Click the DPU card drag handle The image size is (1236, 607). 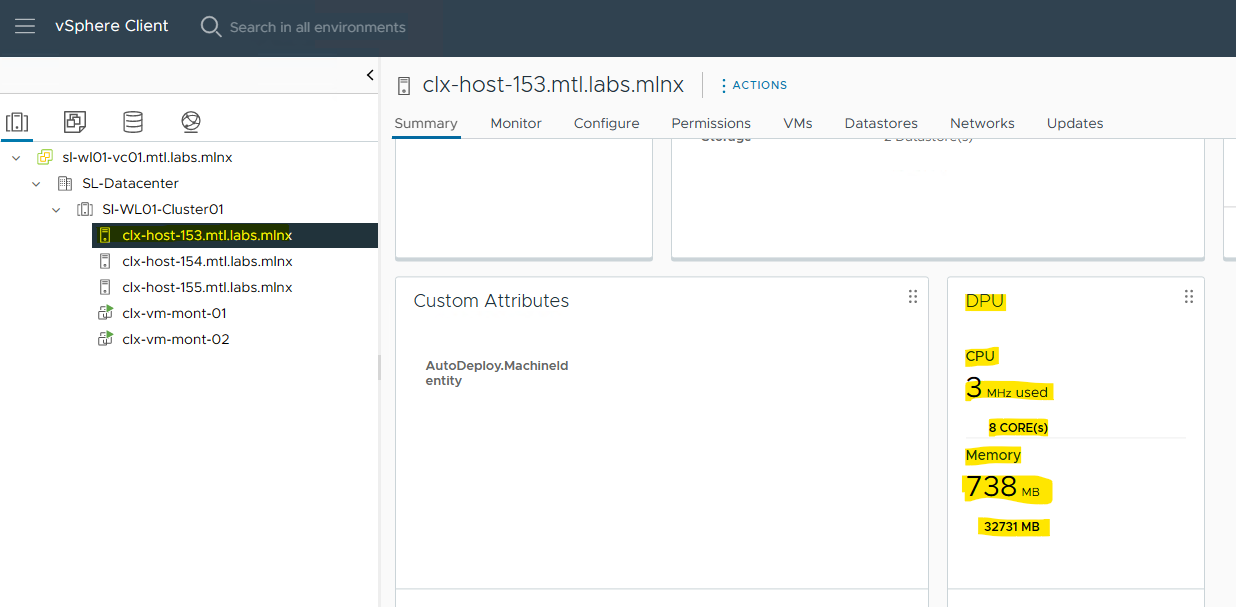[1189, 297]
